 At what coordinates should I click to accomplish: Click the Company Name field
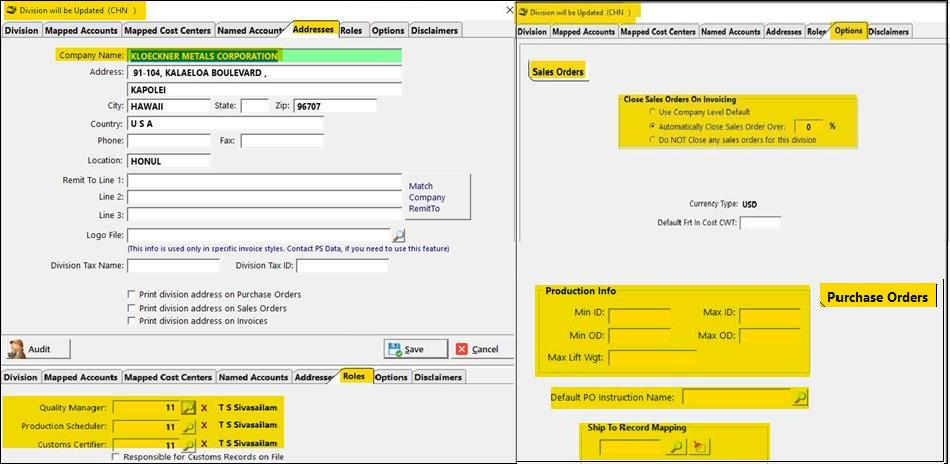tap(265, 56)
